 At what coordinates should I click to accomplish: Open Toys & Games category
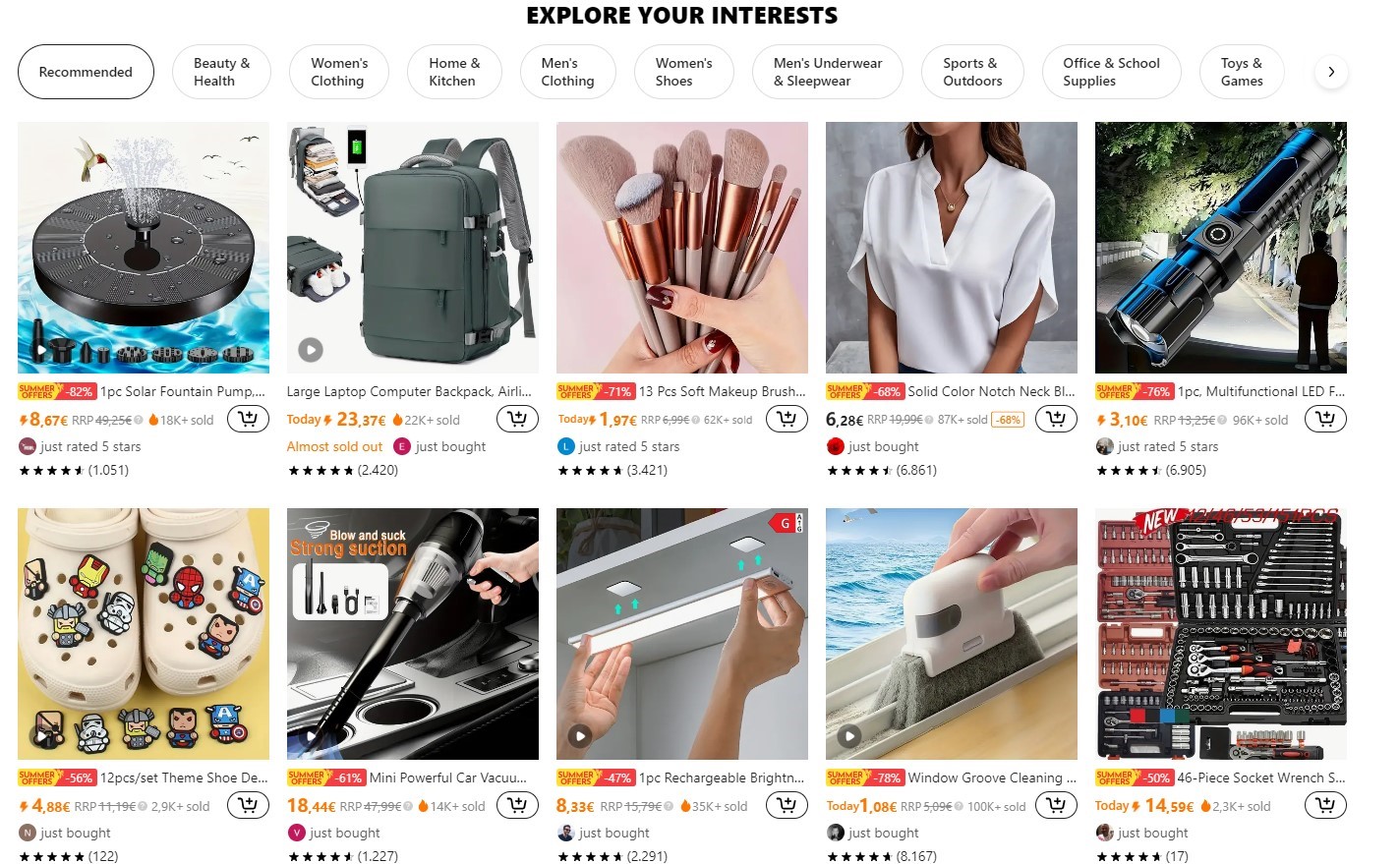click(x=1241, y=72)
